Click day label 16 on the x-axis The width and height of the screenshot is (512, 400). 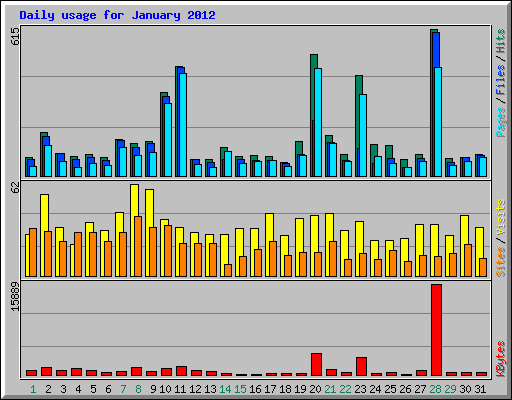coord(255,389)
